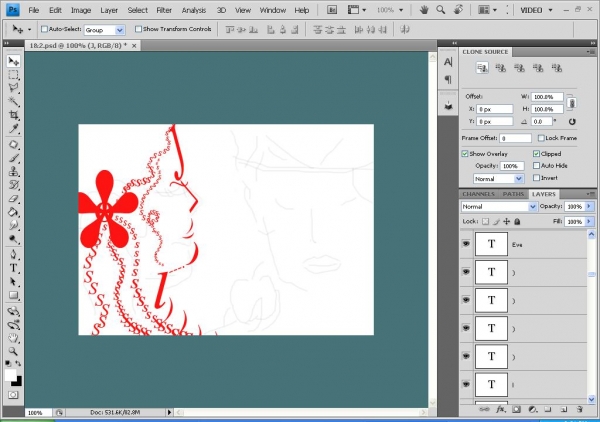
Task: Select the History Brush tool
Action: tap(14, 185)
